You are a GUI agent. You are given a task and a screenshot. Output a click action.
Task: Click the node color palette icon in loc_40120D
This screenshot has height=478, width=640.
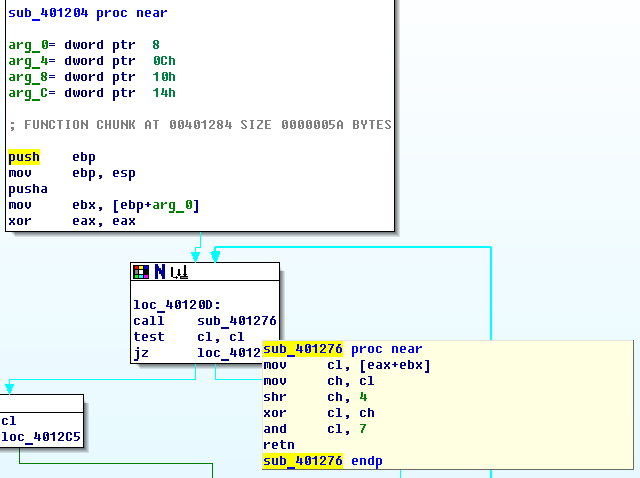(x=141, y=272)
